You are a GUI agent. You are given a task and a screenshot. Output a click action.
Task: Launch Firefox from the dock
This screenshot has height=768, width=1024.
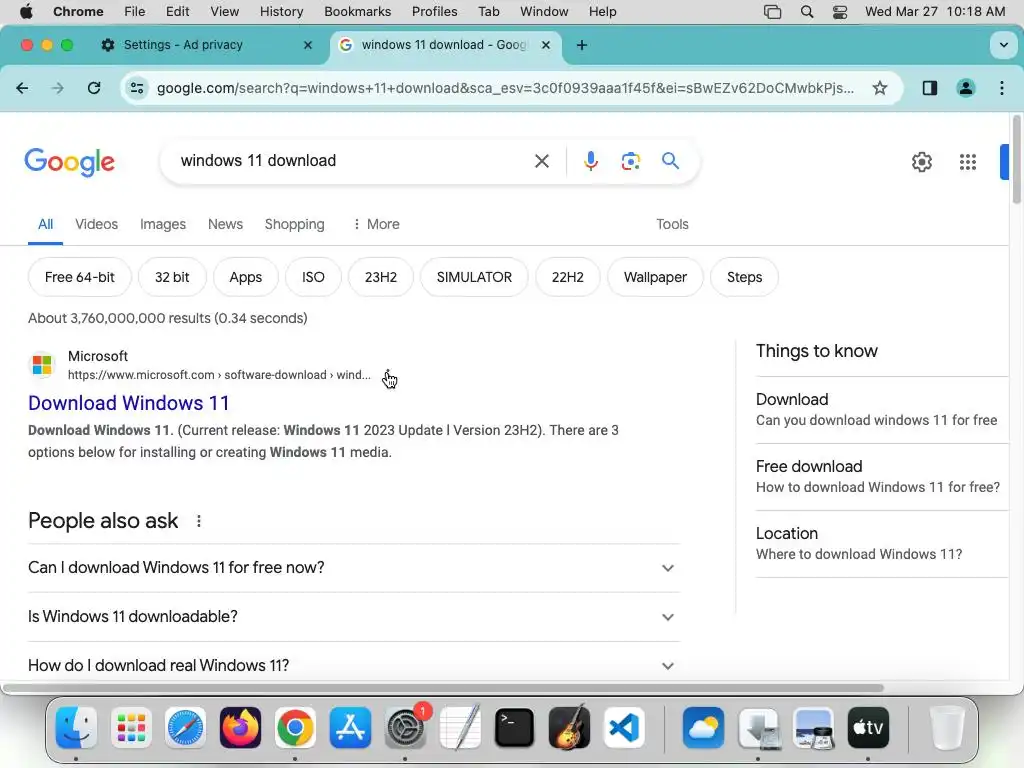coord(240,728)
